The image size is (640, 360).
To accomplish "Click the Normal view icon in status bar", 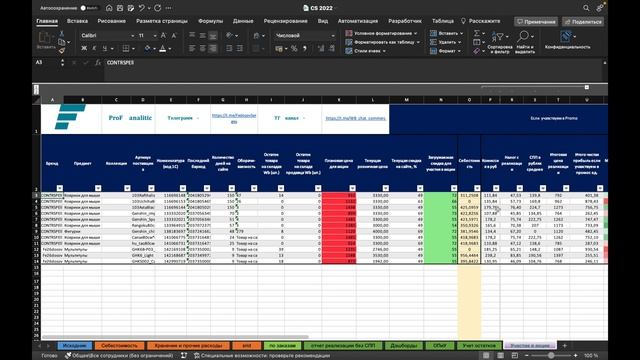I will pos(486,356).
